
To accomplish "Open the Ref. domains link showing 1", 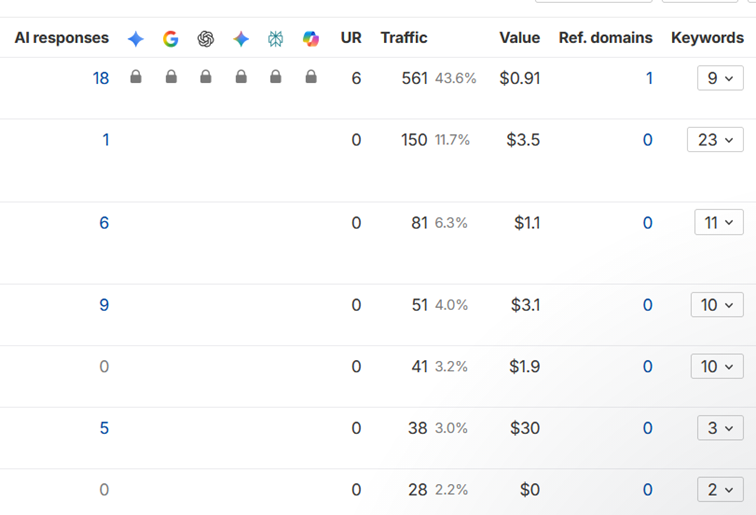I will tap(649, 78).
